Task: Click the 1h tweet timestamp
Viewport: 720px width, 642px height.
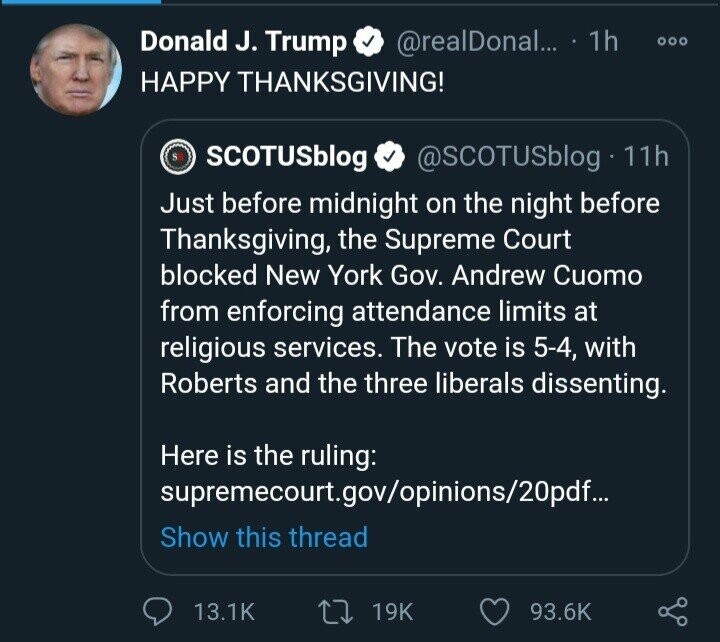Action: [x=603, y=43]
